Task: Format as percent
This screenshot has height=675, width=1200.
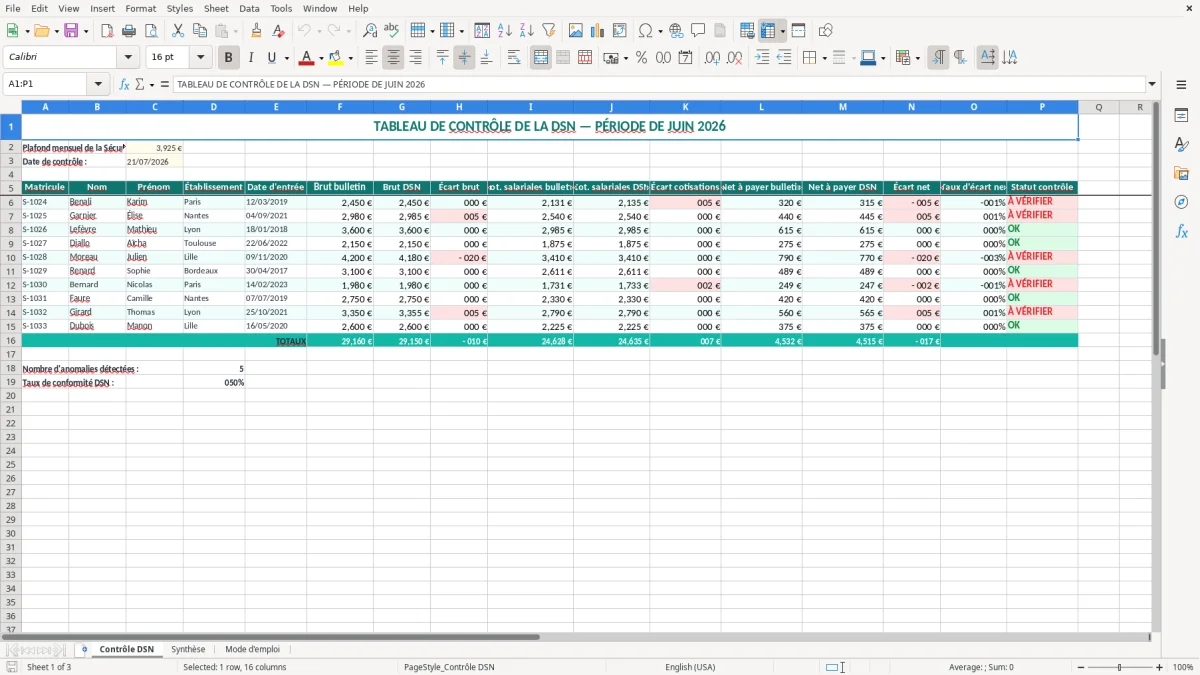Action: coord(641,58)
